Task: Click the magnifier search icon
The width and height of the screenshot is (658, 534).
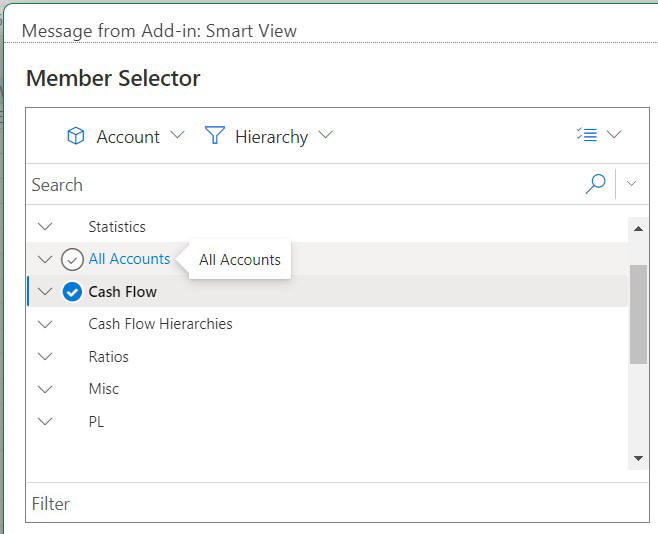Action: point(595,184)
